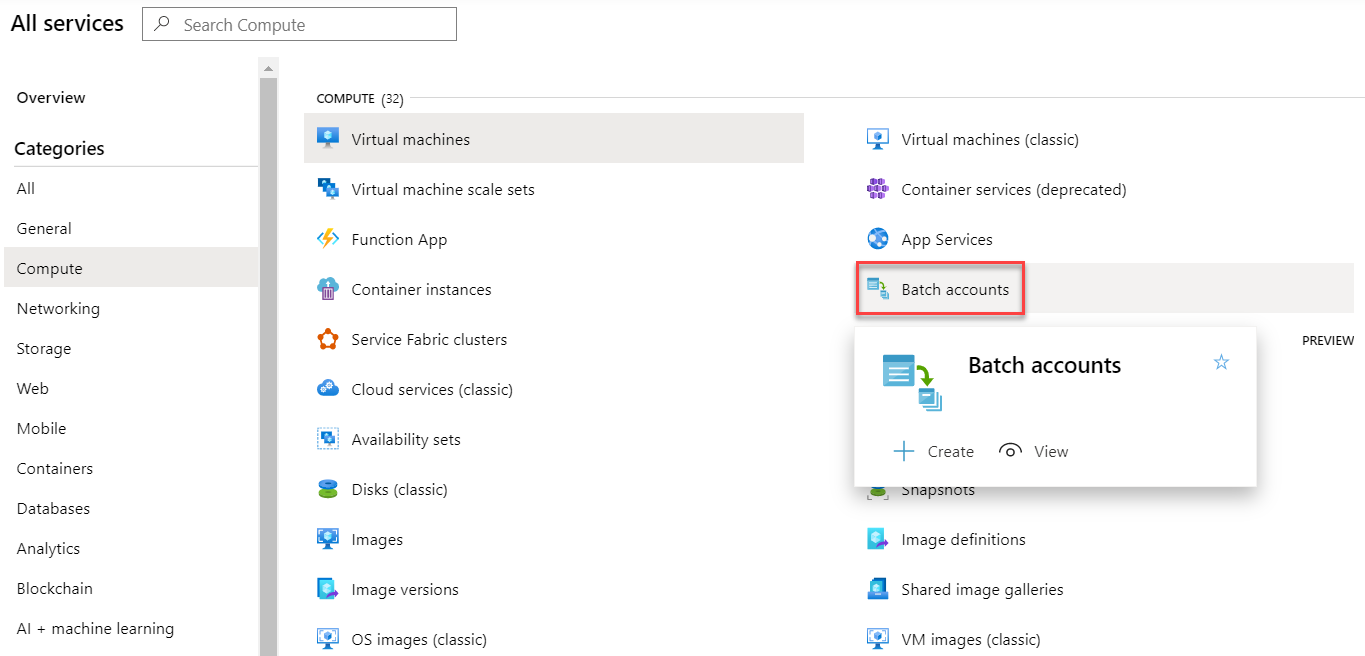Open Snapshots link below popup
Image resolution: width=1365 pixels, height=656 pixels.
(x=938, y=491)
